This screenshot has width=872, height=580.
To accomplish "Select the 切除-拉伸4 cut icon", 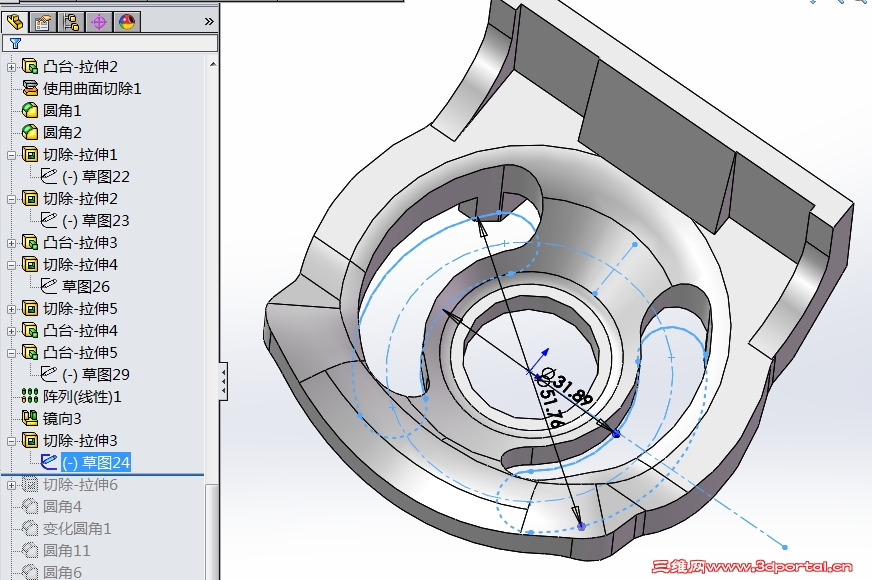I will pyautogui.click(x=29, y=265).
